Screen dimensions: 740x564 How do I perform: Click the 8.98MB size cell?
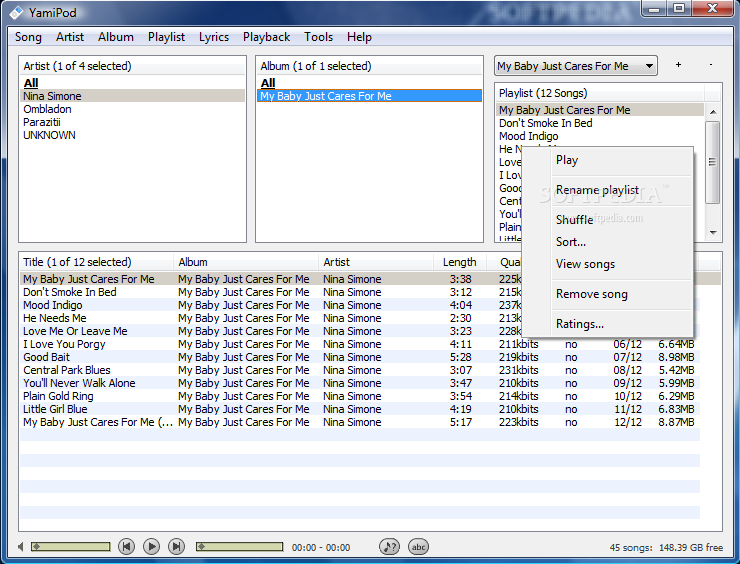[x=676, y=357]
